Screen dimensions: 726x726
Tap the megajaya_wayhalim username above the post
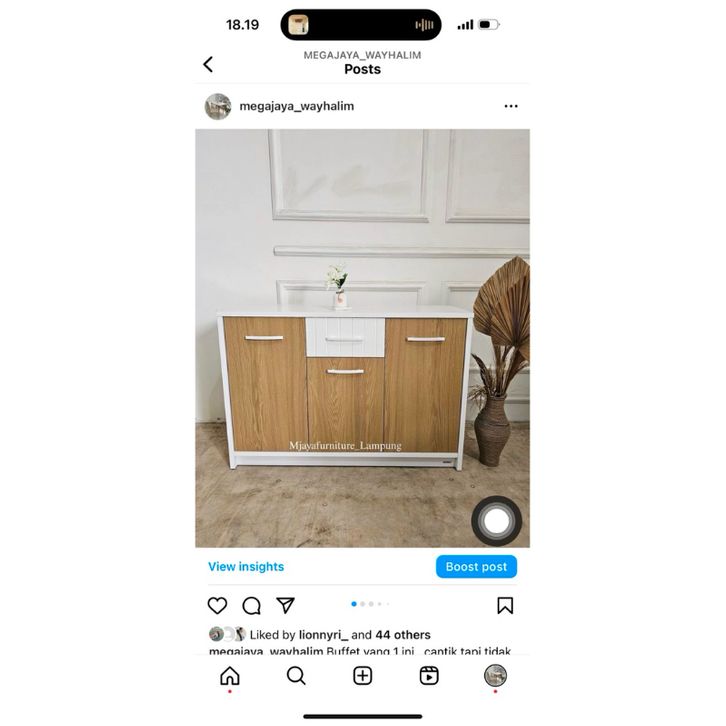click(x=296, y=106)
